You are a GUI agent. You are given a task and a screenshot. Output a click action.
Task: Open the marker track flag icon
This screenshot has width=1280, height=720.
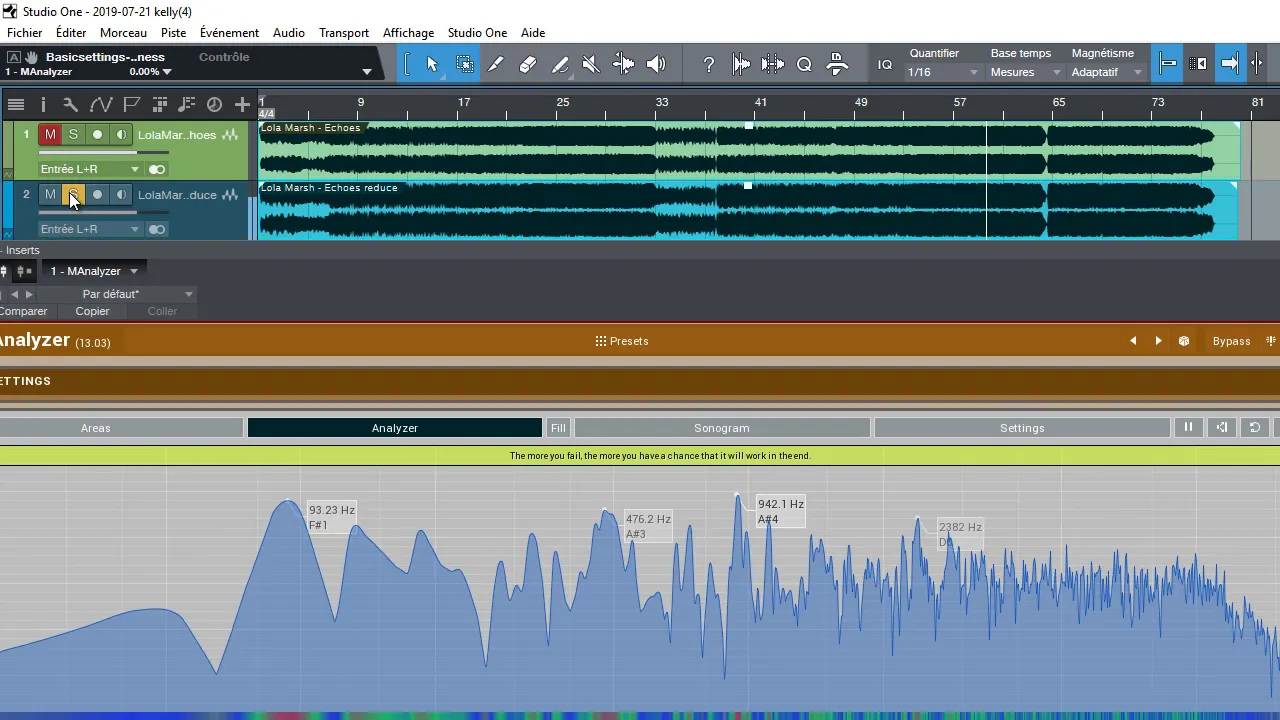pyautogui.click(x=131, y=104)
